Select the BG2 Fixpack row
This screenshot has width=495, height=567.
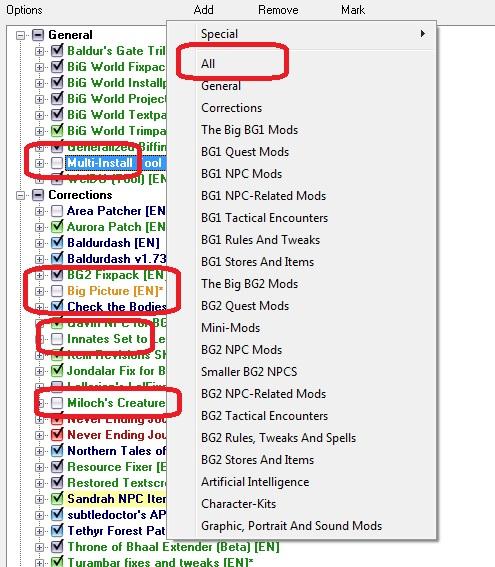117,275
